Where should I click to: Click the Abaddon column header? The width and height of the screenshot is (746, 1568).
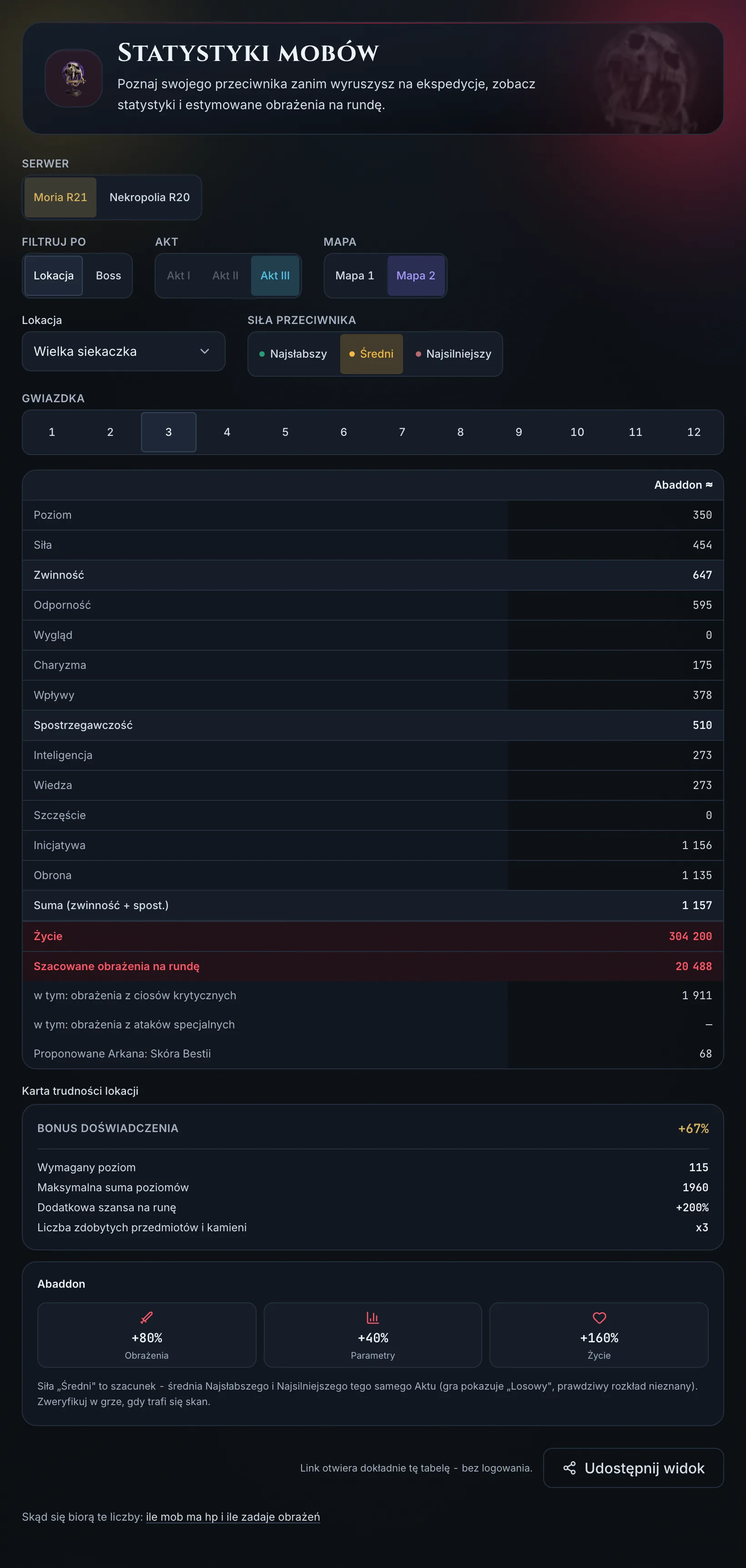(x=683, y=485)
